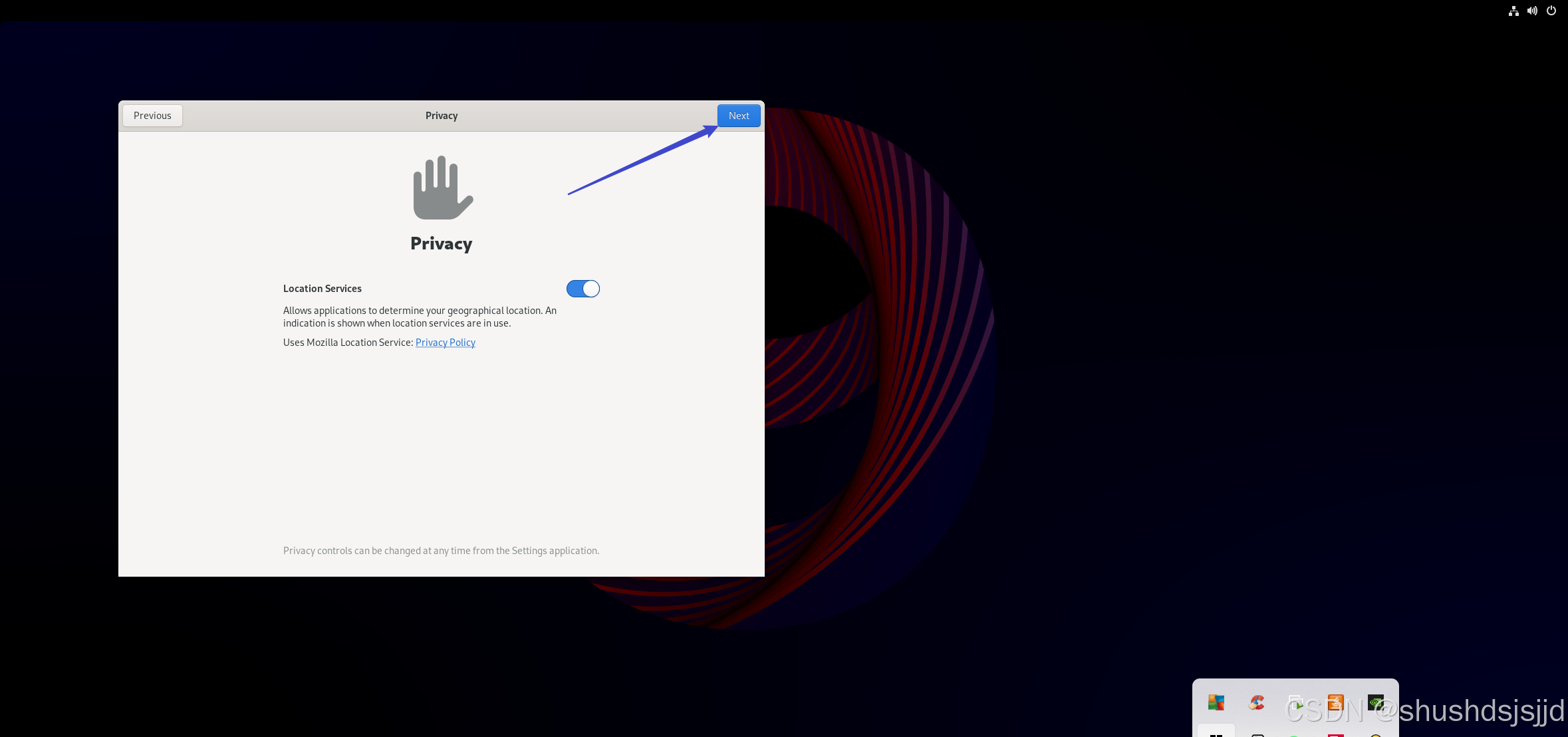The image size is (1568, 737).
Task: Click the green play arrow tray icon
Action: coord(1296,704)
